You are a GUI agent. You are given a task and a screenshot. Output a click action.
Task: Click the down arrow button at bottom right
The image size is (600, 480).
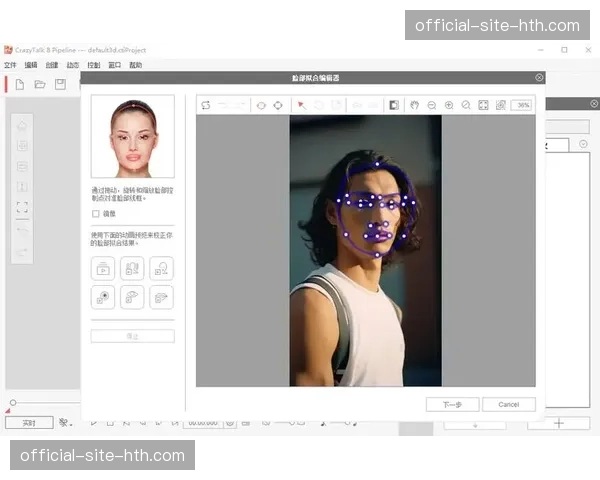pos(475,425)
